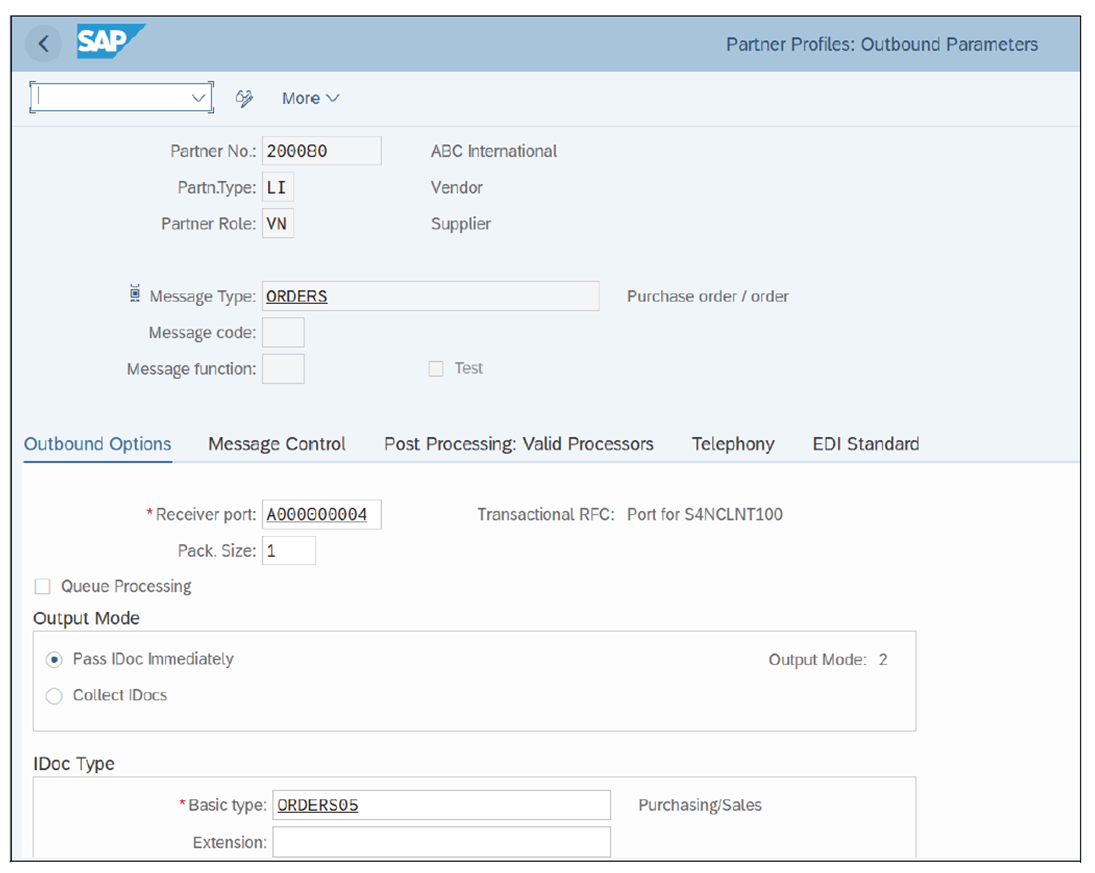1095x873 pixels.
Task: Open the command field dropdown
Action: 198,97
